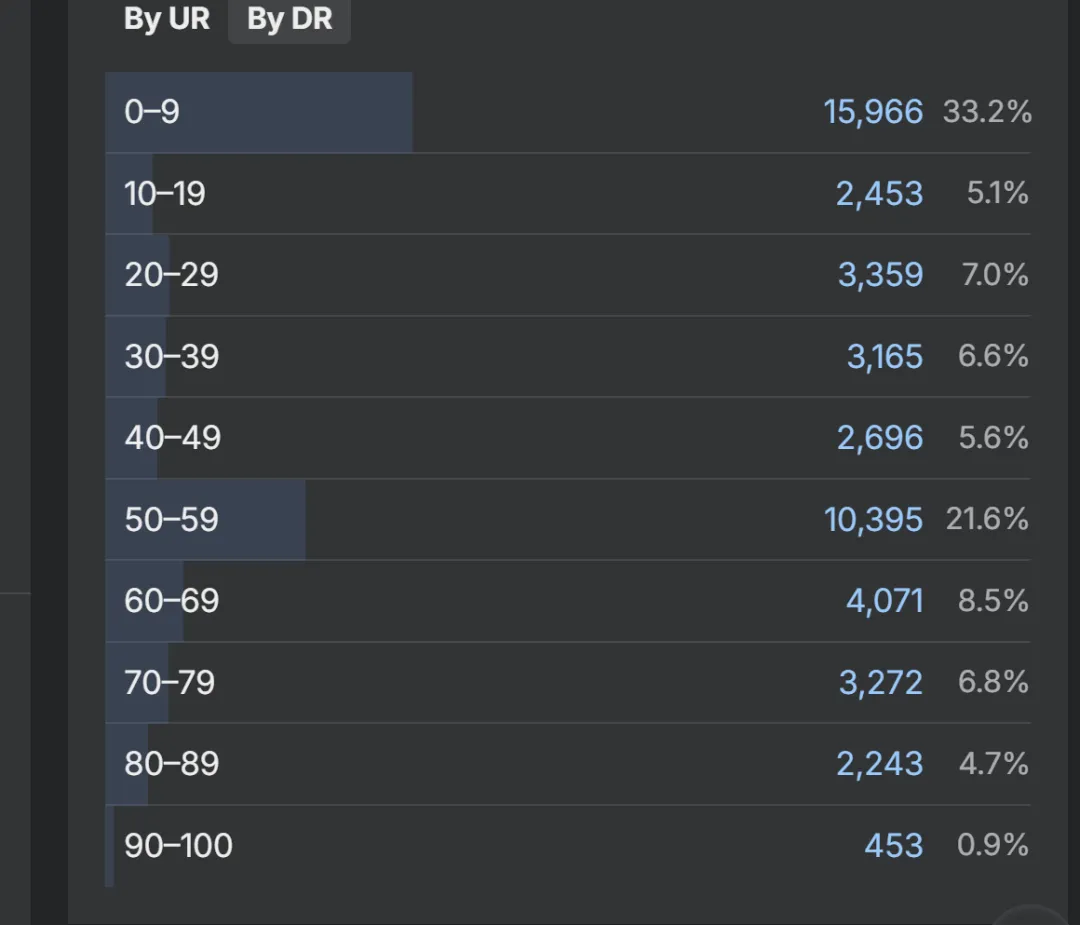
Task: Select the 10–19 range label
Action: pos(165,193)
